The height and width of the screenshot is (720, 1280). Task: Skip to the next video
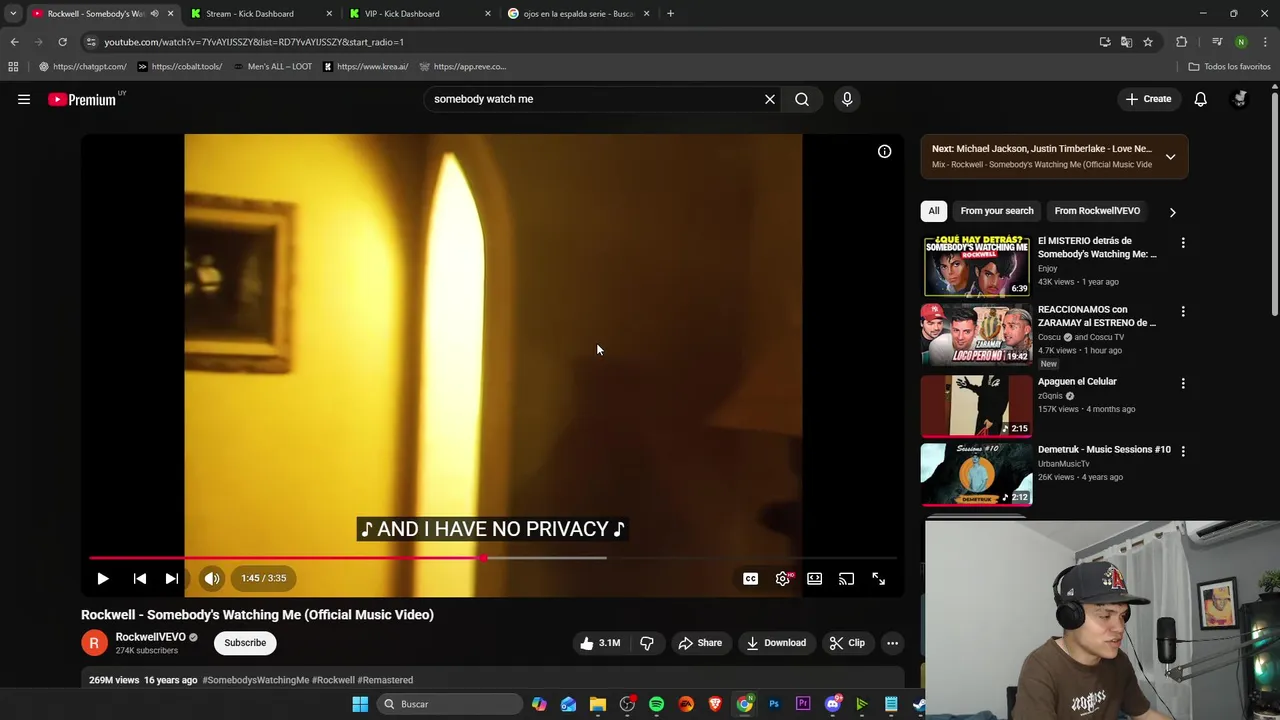pos(172,578)
